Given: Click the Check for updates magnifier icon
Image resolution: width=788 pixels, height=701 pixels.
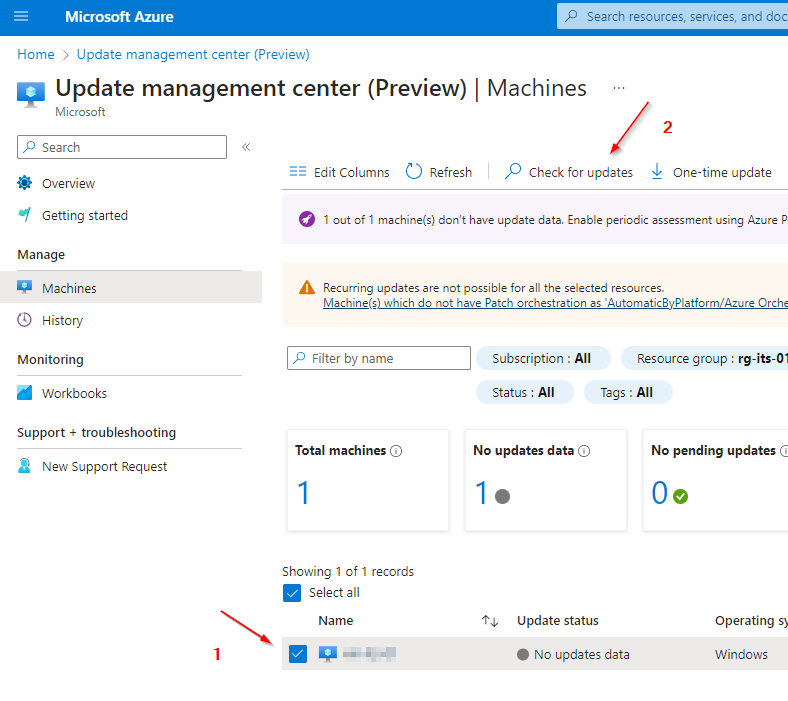Looking at the screenshot, I should coord(513,171).
